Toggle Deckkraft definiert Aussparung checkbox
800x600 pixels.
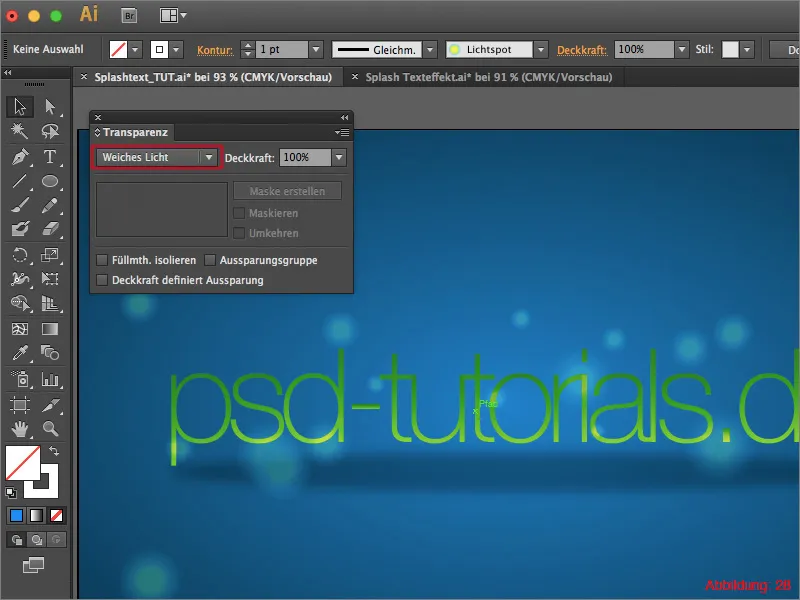point(102,280)
